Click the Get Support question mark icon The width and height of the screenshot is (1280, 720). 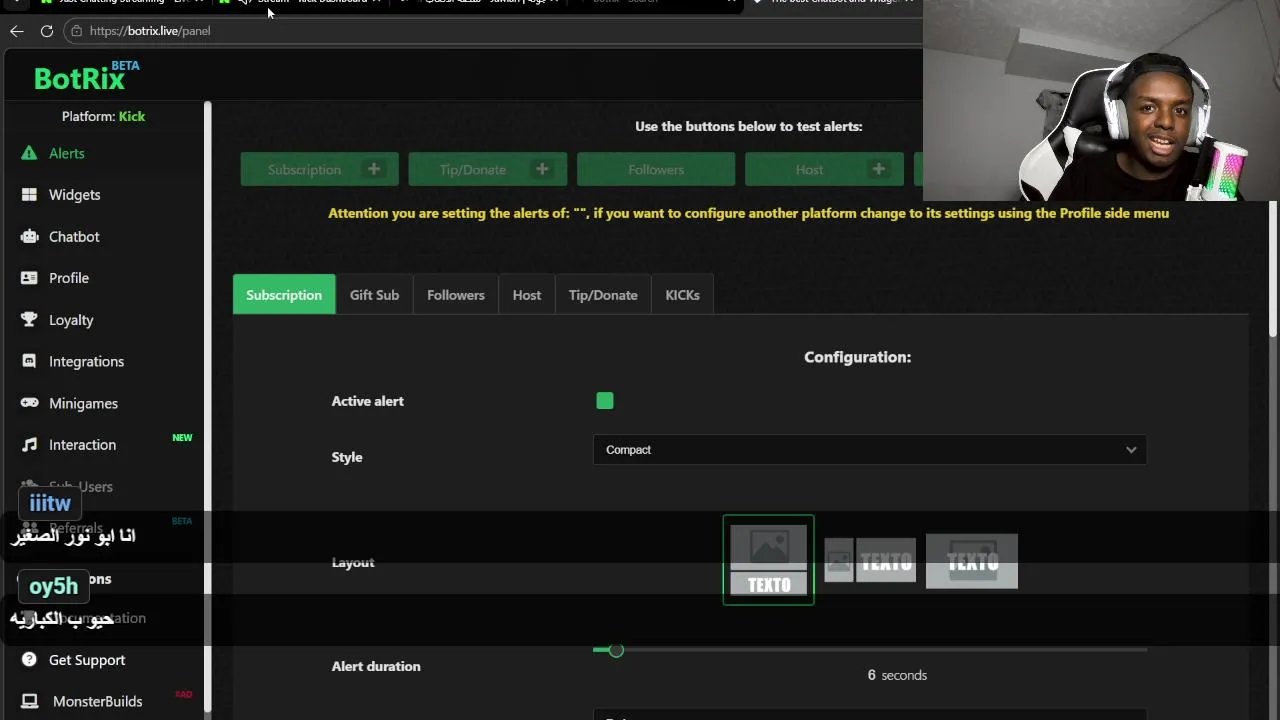click(x=29, y=660)
